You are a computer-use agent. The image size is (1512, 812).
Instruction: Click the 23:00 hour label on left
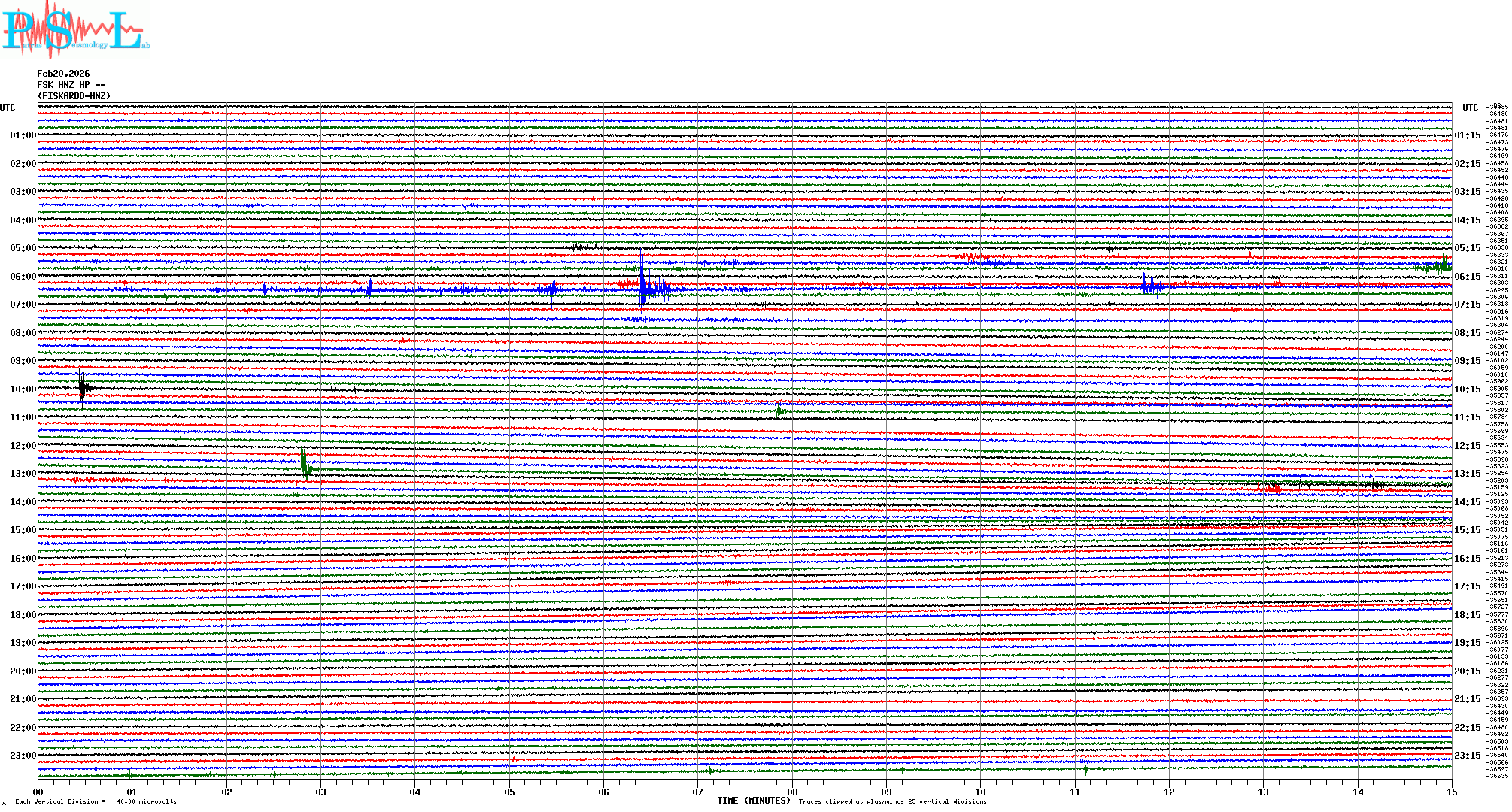click(x=23, y=756)
